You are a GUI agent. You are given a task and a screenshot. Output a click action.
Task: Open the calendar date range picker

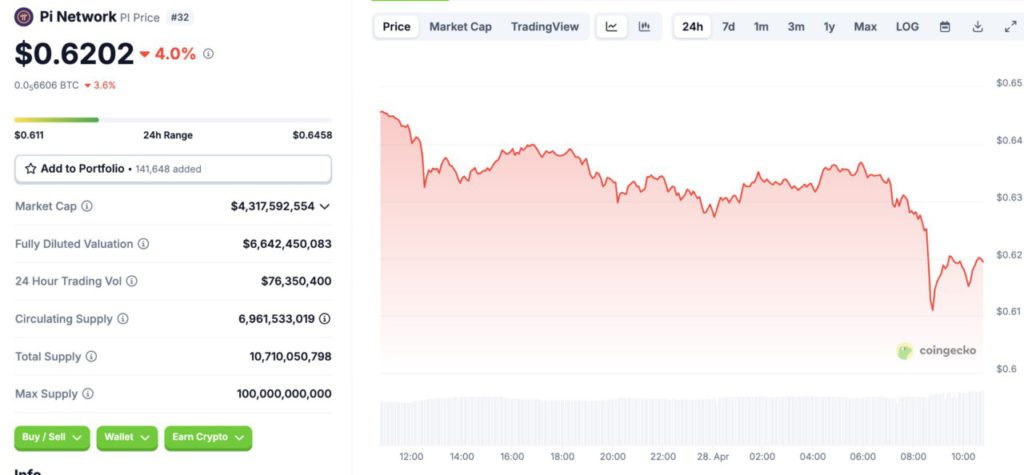pyautogui.click(x=944, y=27)
